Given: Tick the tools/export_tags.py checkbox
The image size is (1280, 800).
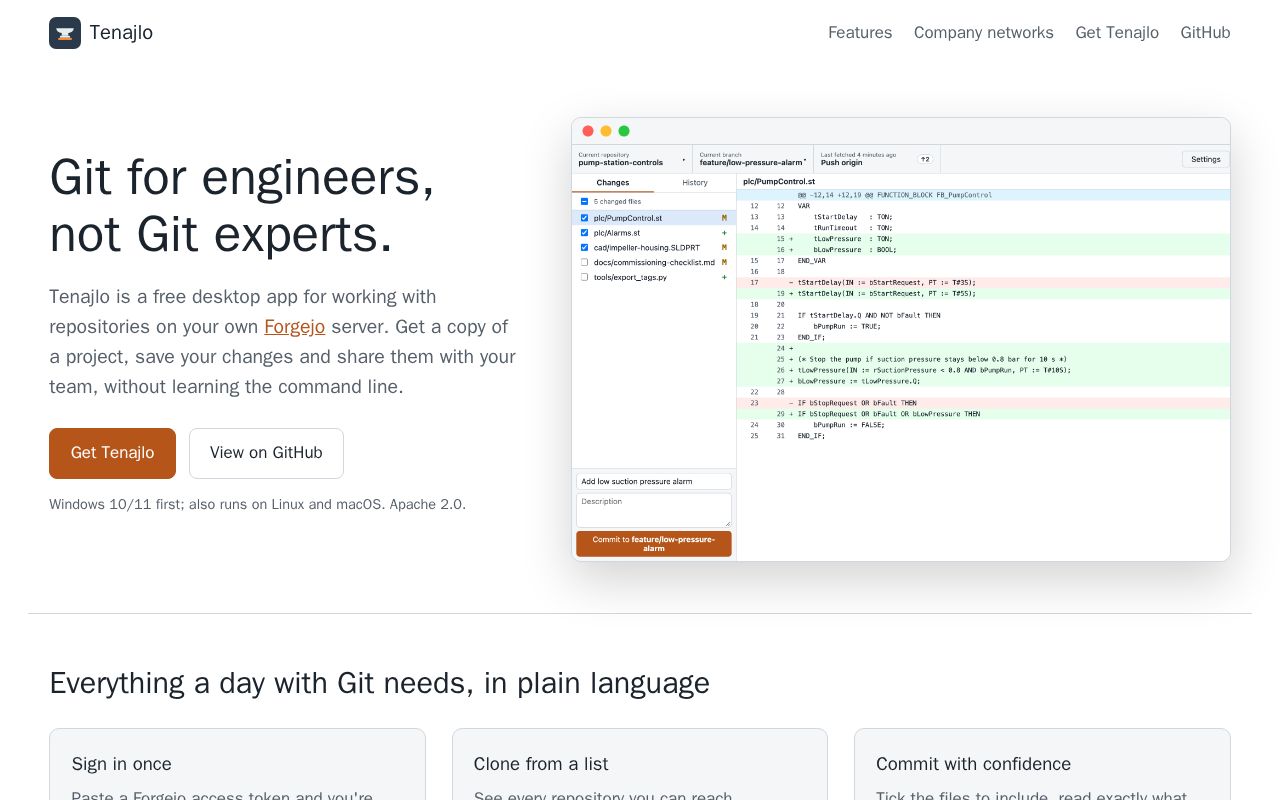Looking at the screenshot, I should (x=585, y=277).
